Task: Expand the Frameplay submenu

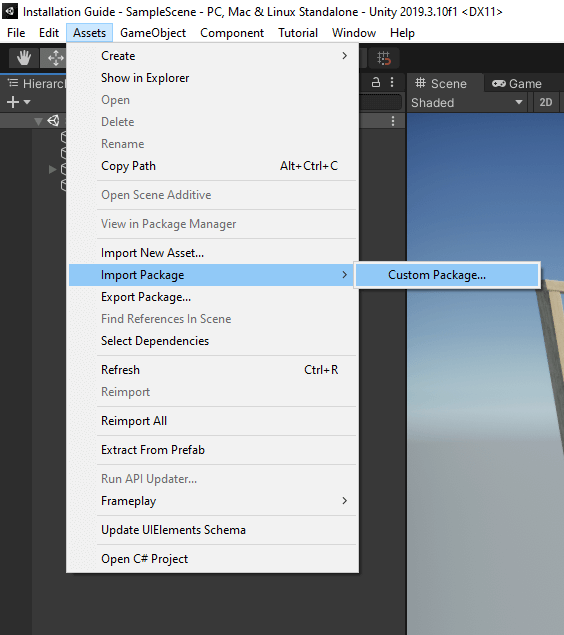Action: pos(213,501)
